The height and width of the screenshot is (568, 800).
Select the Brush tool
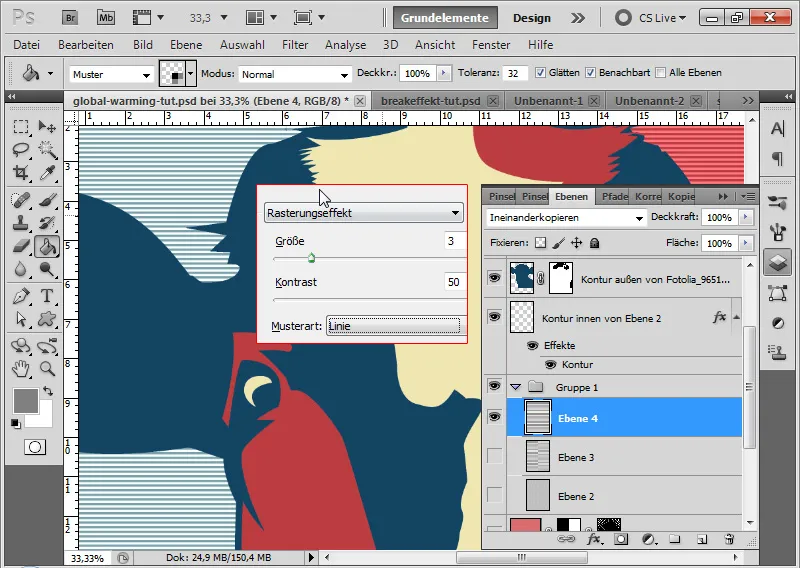47,200
